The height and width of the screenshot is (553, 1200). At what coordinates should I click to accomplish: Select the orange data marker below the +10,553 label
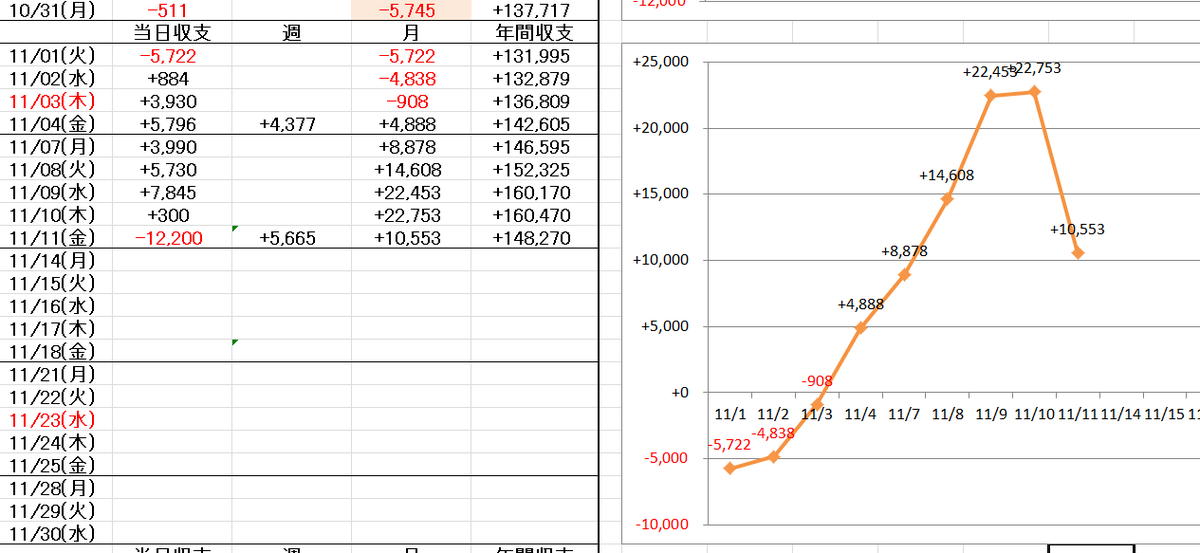[1078, 252]
